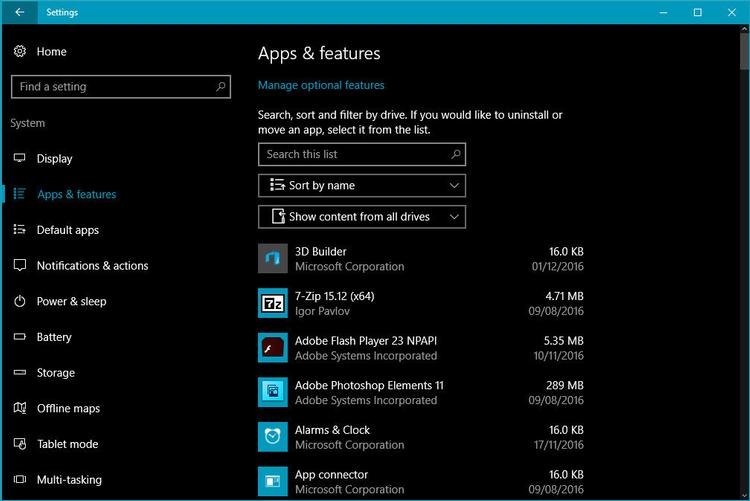
Task: Click the 3D Builder app icon
Action: click(x=273, y=258)
